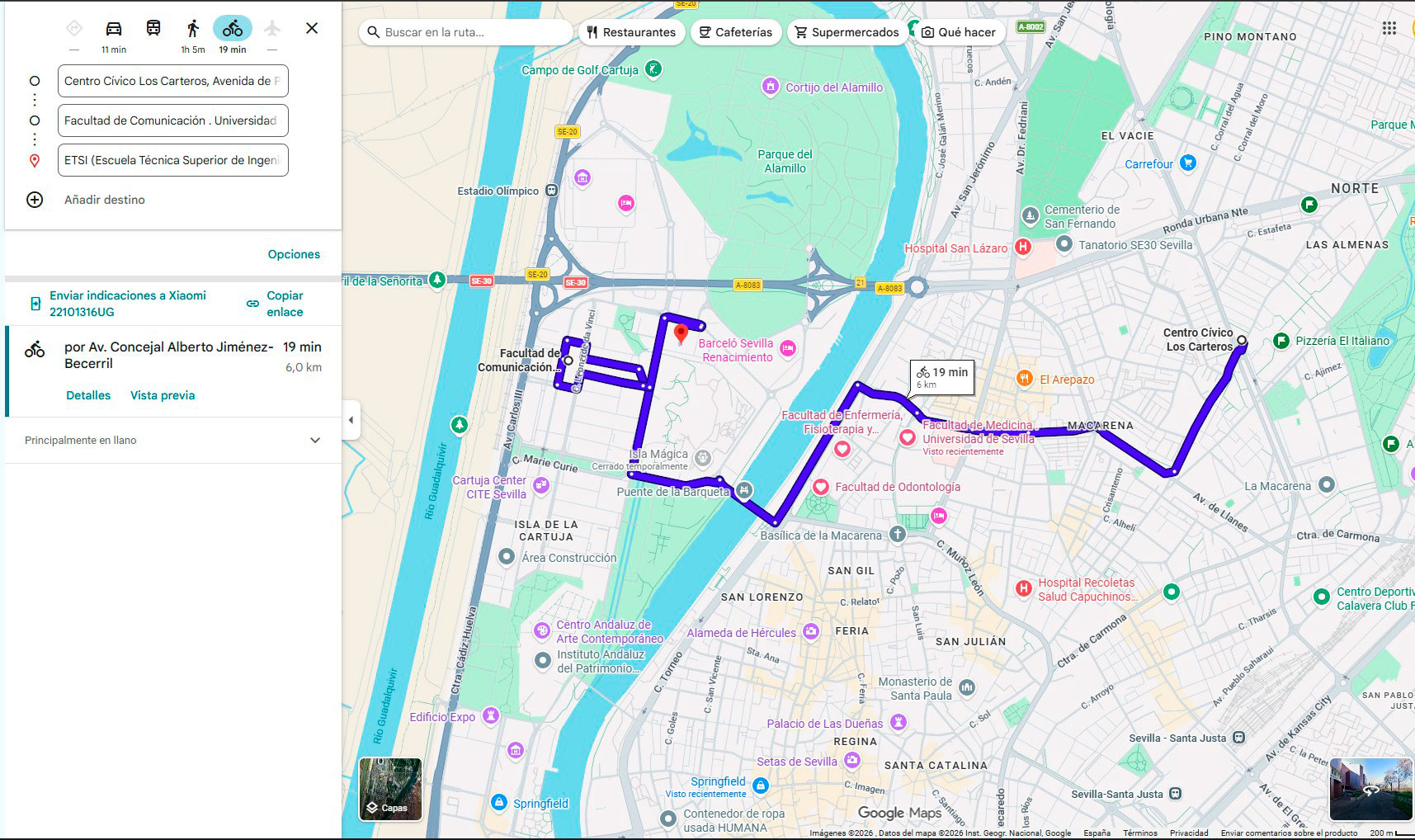The width and height of the screenshot is (1415, 840).
Task: Filter by Supermercados along route
Action: (847, 32)
